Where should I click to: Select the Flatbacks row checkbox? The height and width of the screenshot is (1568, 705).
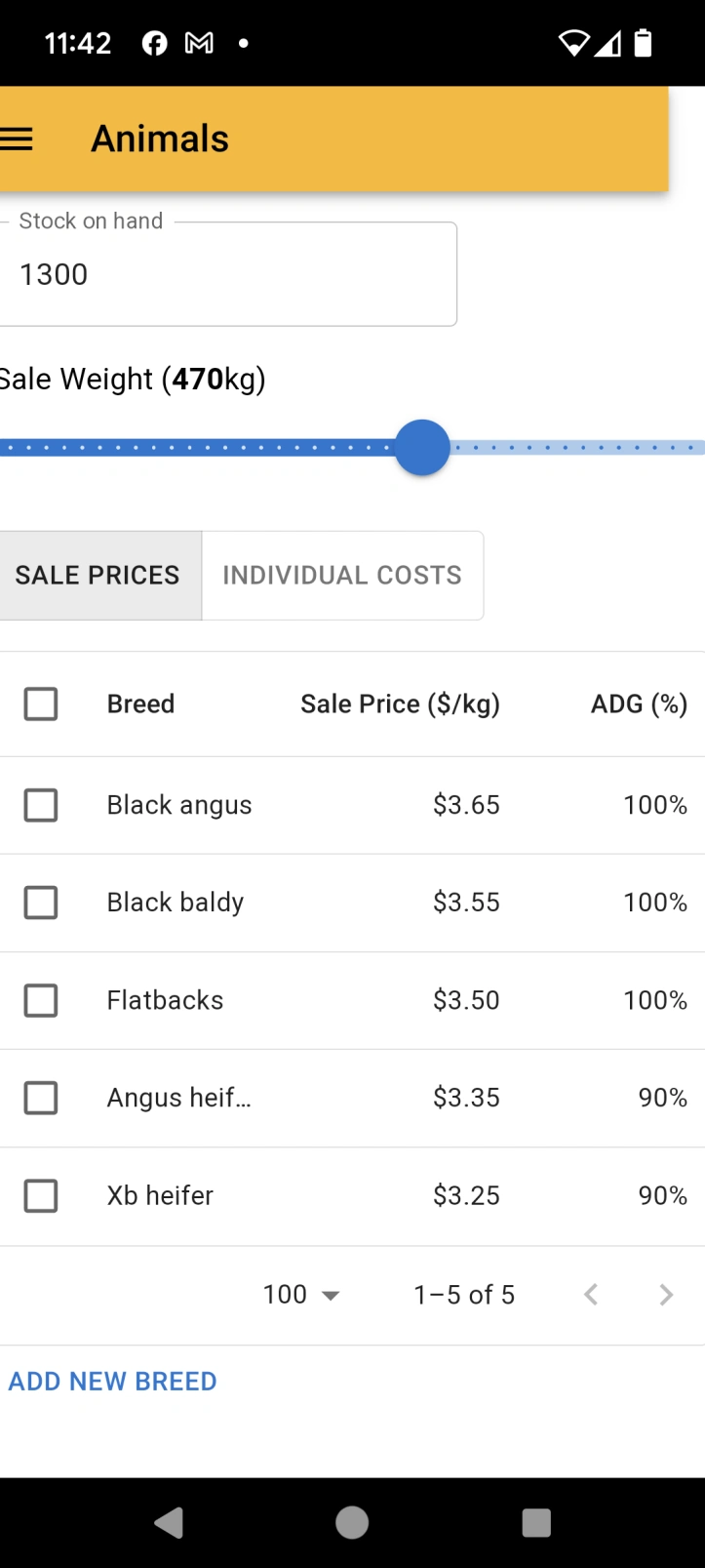[x=41, y=1000]
